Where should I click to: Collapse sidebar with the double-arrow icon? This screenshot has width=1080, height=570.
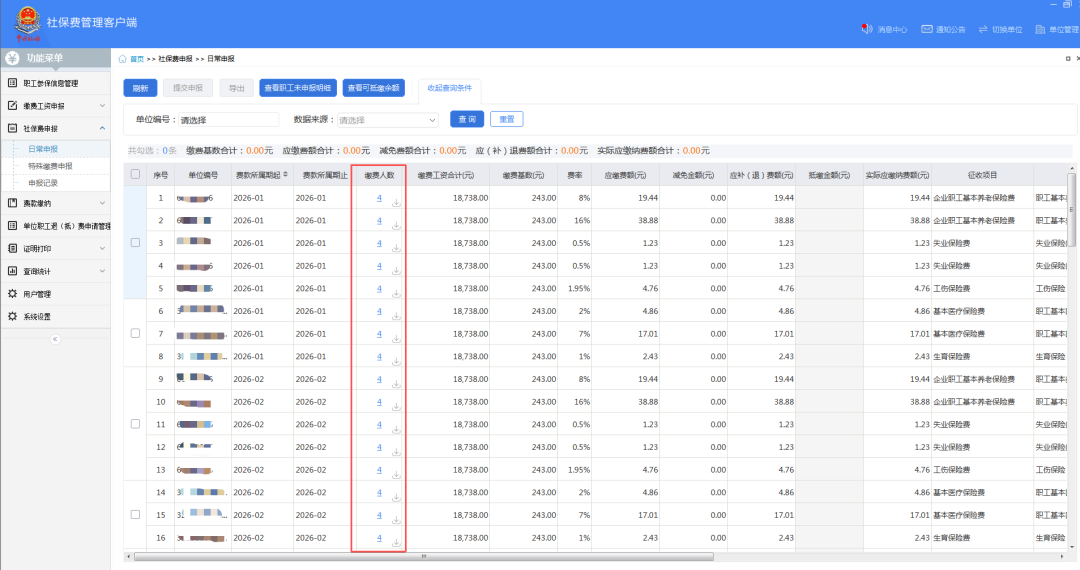pyautogui.click(x=55, y=339)
